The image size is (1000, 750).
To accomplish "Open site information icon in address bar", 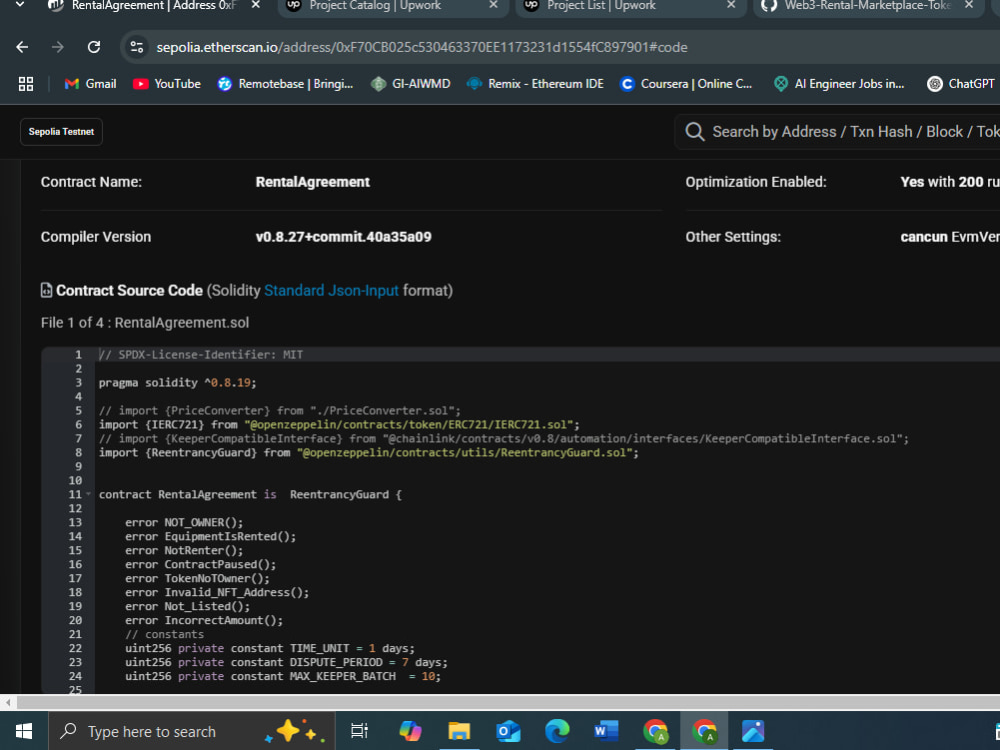I will point(136,47).
